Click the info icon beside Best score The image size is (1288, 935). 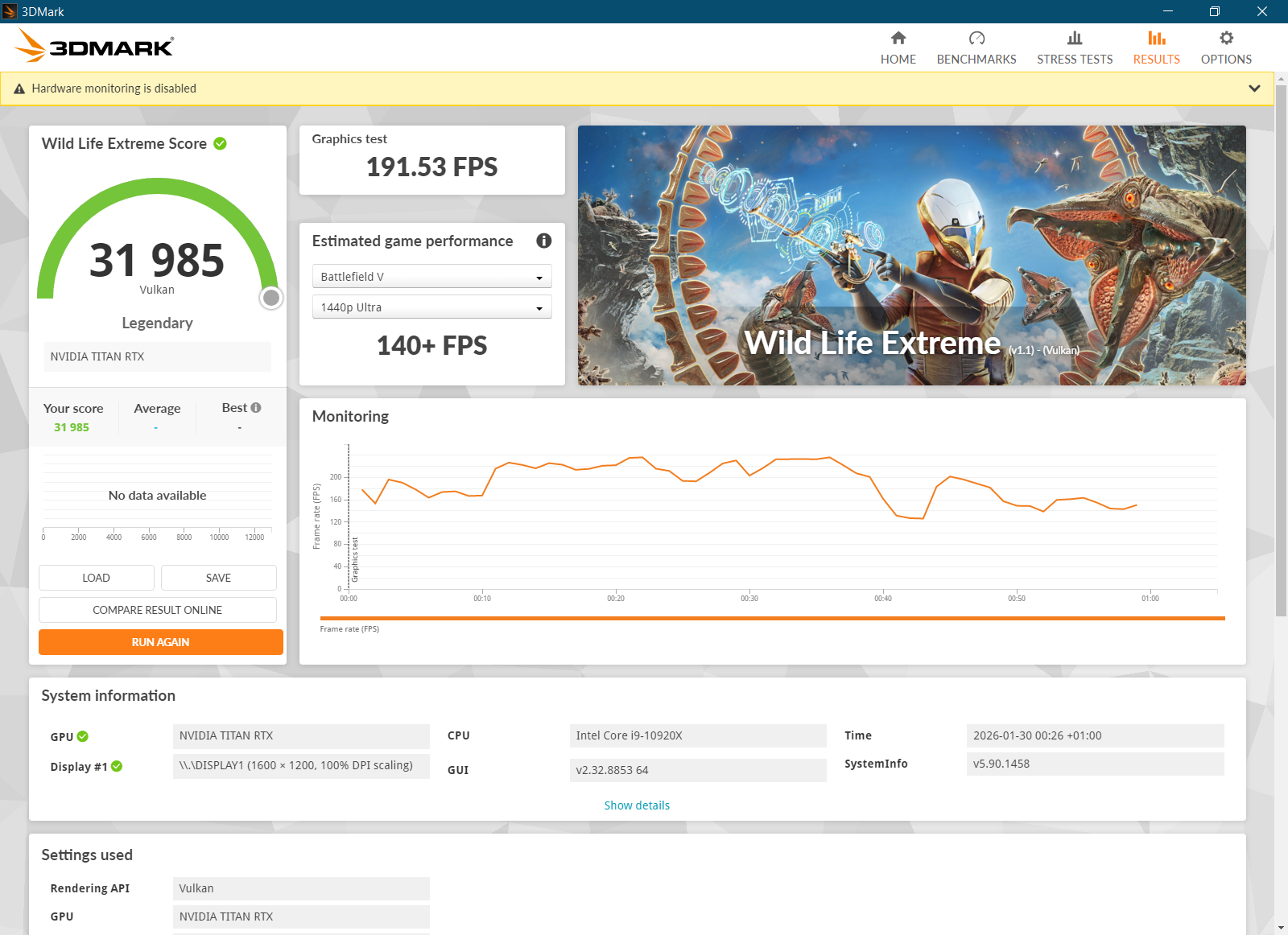tap(256, 408)
